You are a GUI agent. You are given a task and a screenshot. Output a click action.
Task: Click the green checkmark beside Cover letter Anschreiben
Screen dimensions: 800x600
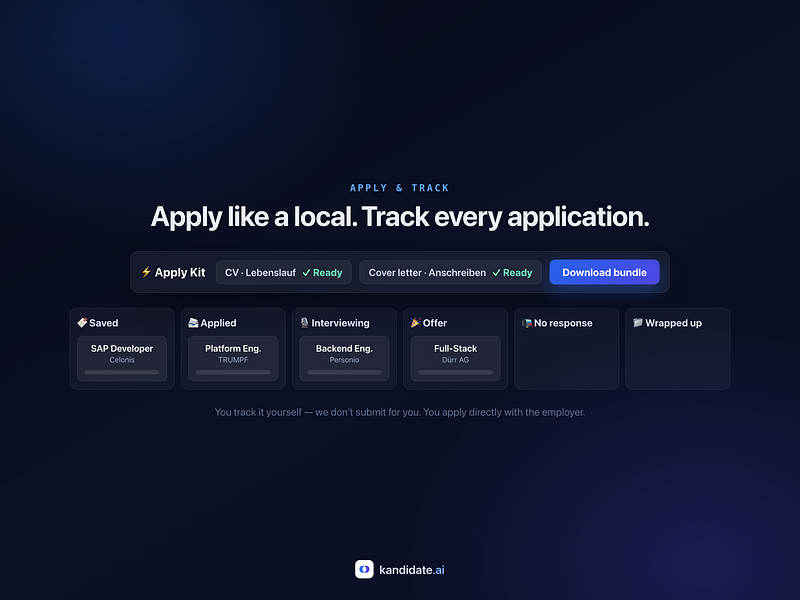[496, 273]
